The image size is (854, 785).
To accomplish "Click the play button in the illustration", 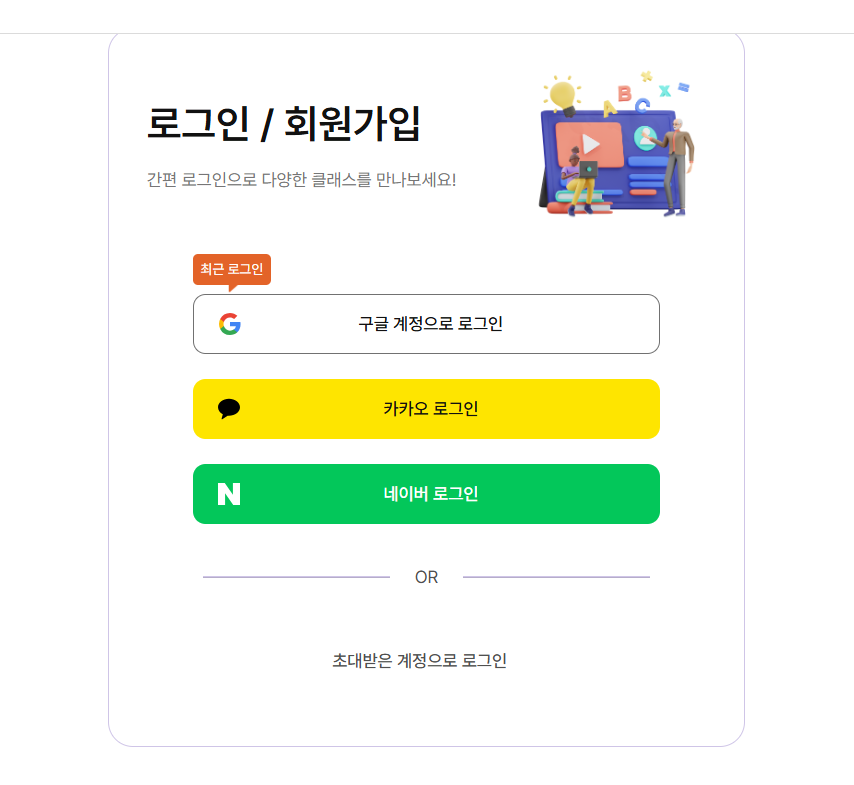I will pyautogui.click(x=591, y=144).
